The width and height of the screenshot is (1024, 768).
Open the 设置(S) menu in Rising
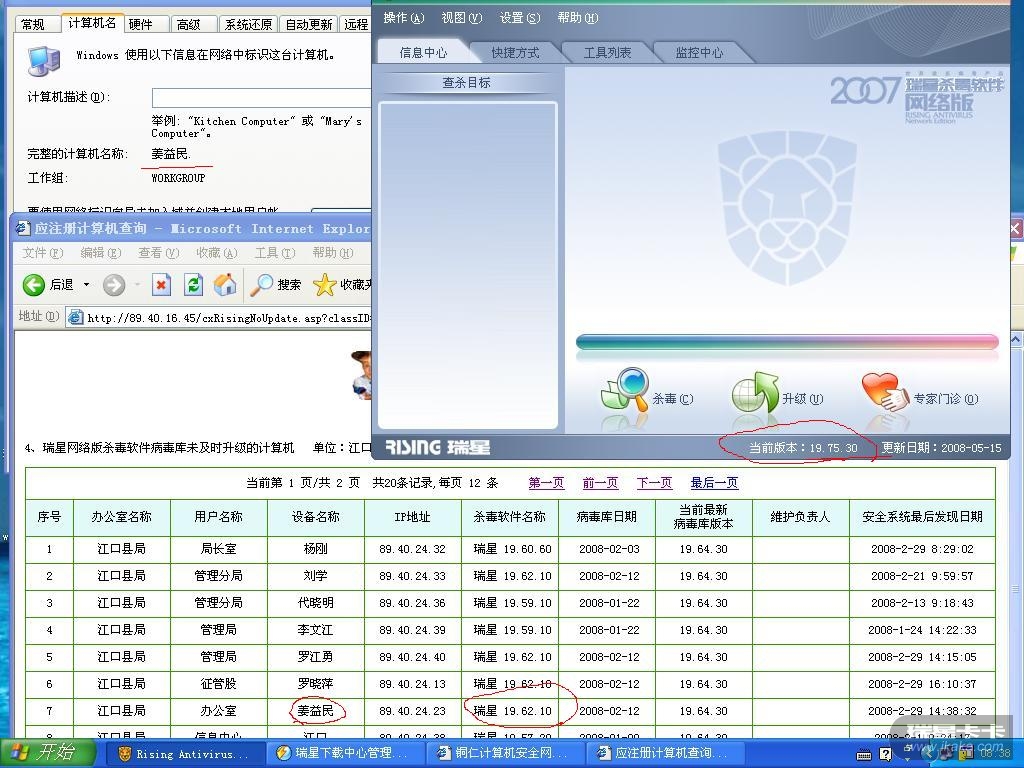coord(520,18)
